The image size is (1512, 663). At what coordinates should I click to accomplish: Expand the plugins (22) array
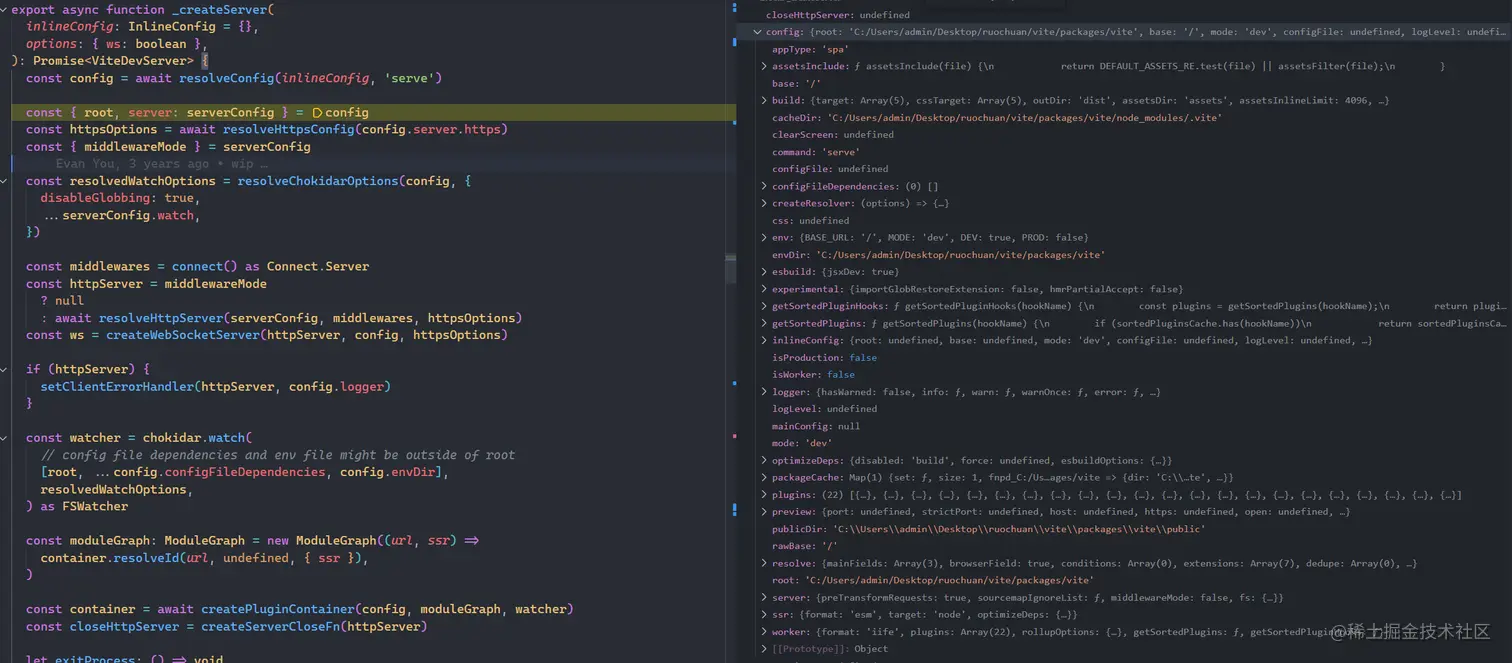[x=764, y=495]
